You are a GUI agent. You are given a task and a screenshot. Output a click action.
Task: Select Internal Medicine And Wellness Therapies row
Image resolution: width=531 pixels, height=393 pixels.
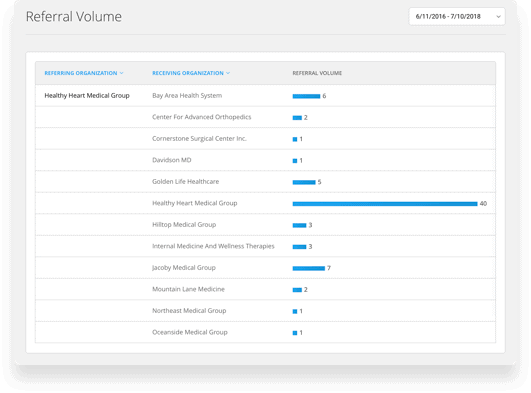click(x=265, y=246)
